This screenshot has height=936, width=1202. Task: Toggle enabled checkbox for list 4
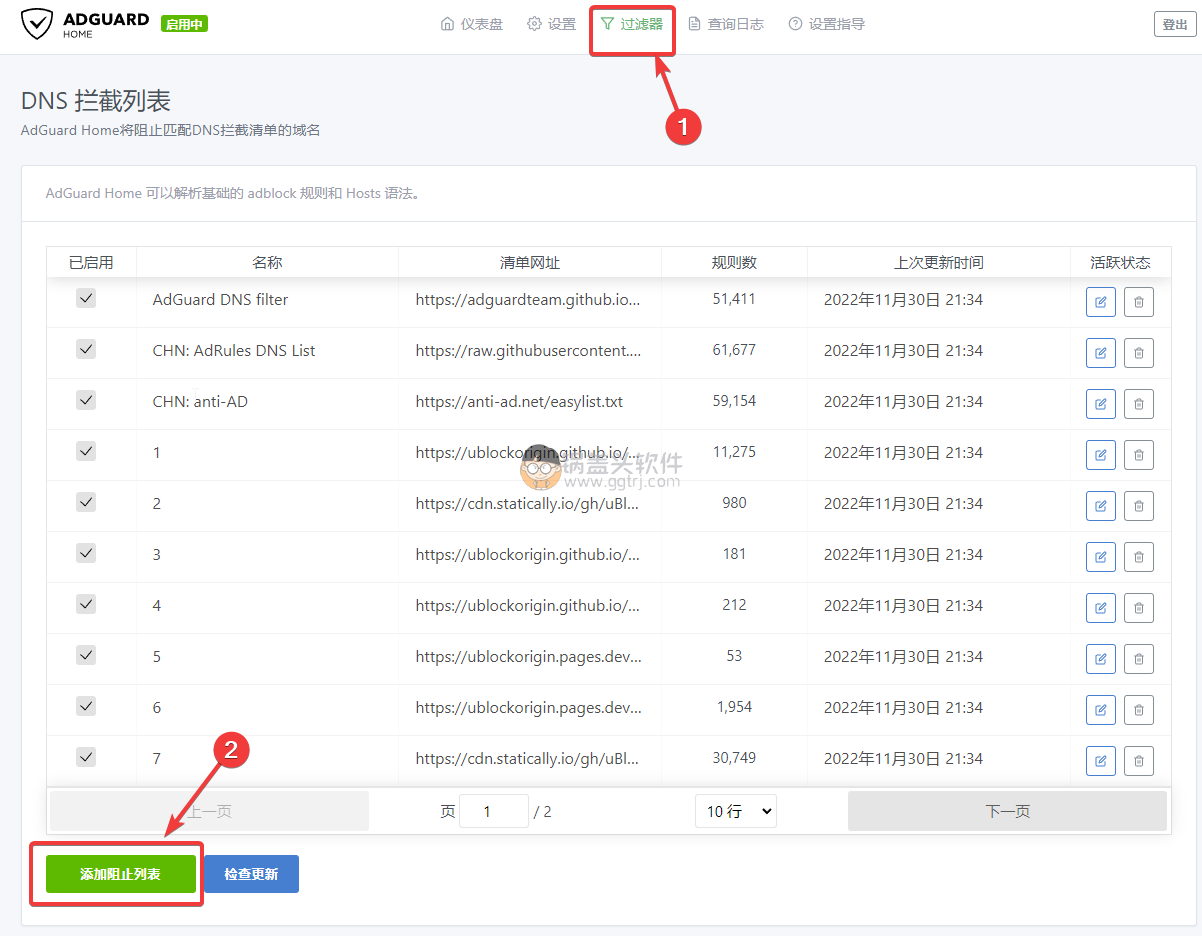point(86,604)
